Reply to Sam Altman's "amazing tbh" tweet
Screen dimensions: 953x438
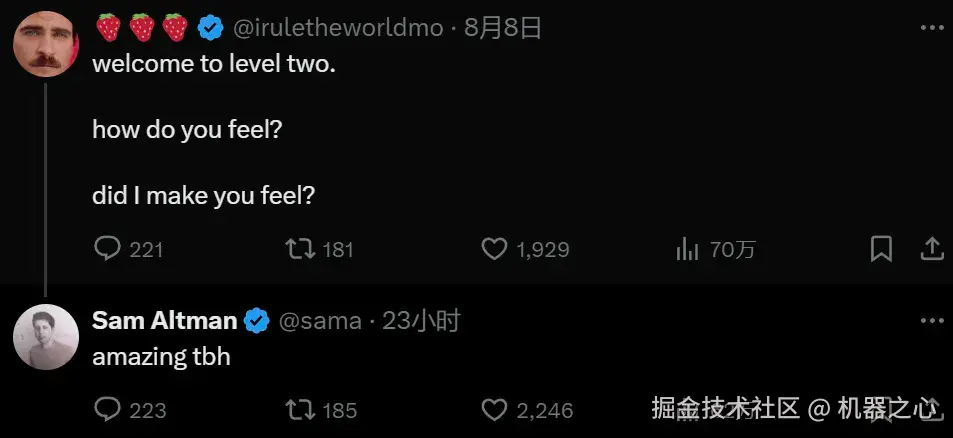107,409
